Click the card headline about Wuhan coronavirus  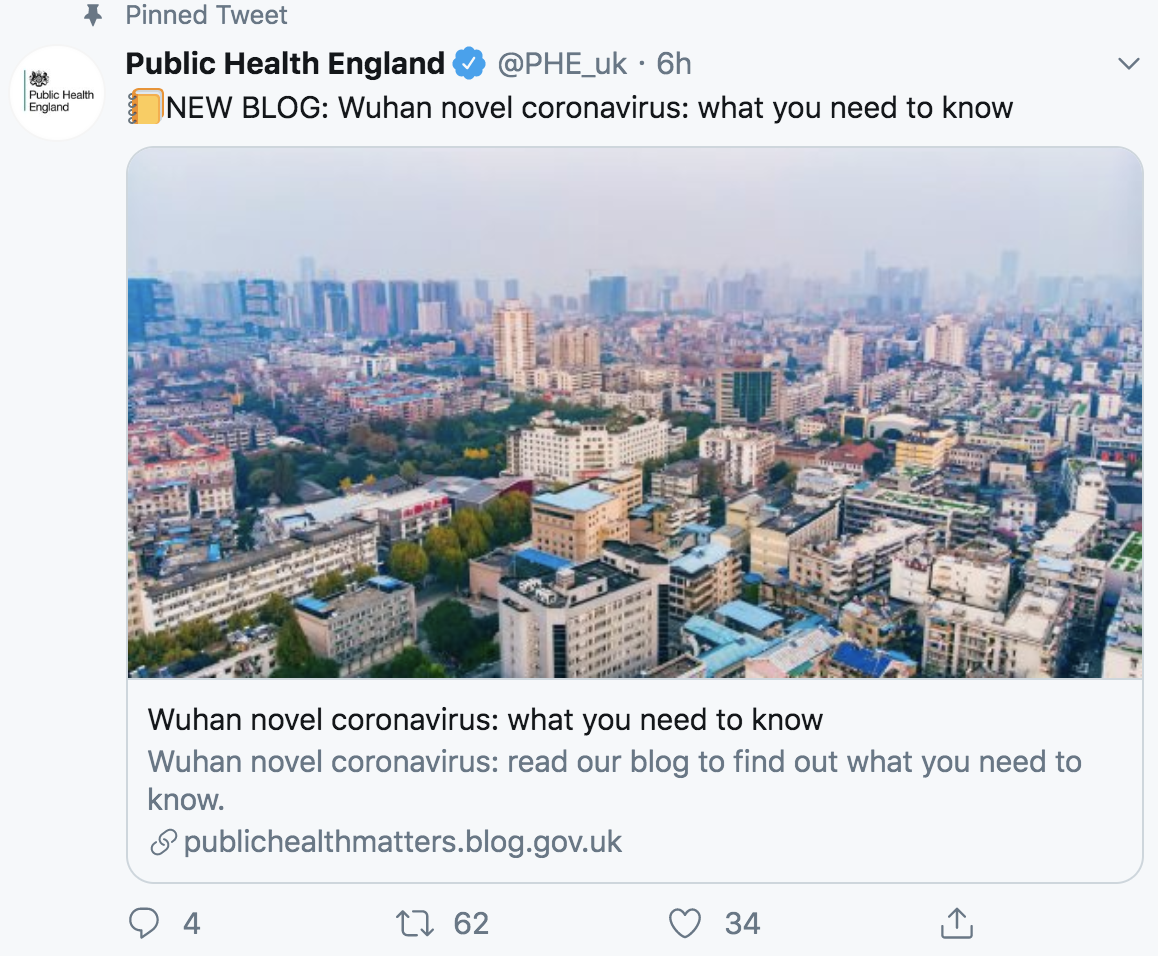485,719
